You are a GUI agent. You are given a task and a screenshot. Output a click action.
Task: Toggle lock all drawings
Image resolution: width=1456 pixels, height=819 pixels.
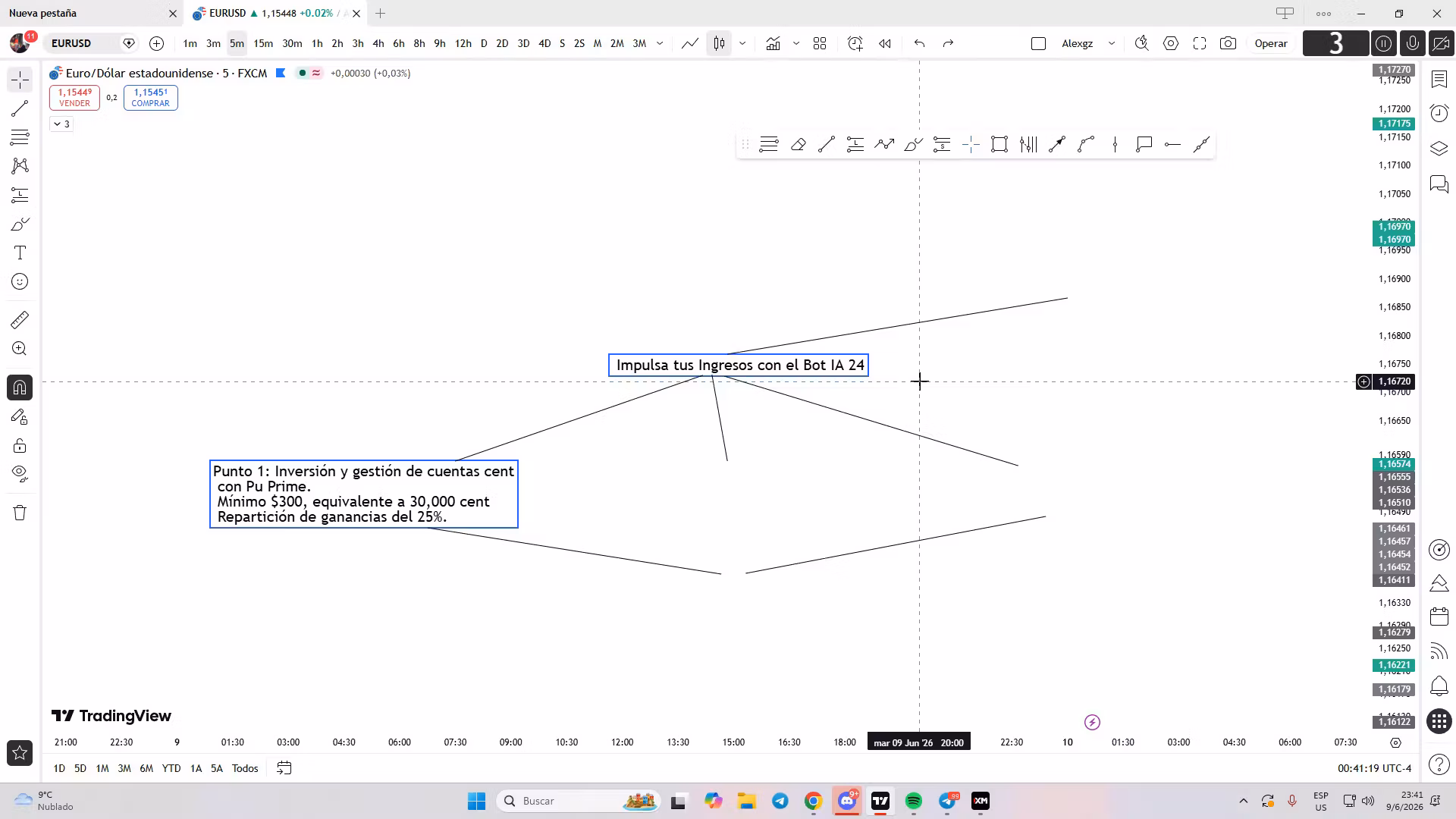click(20, 445)
